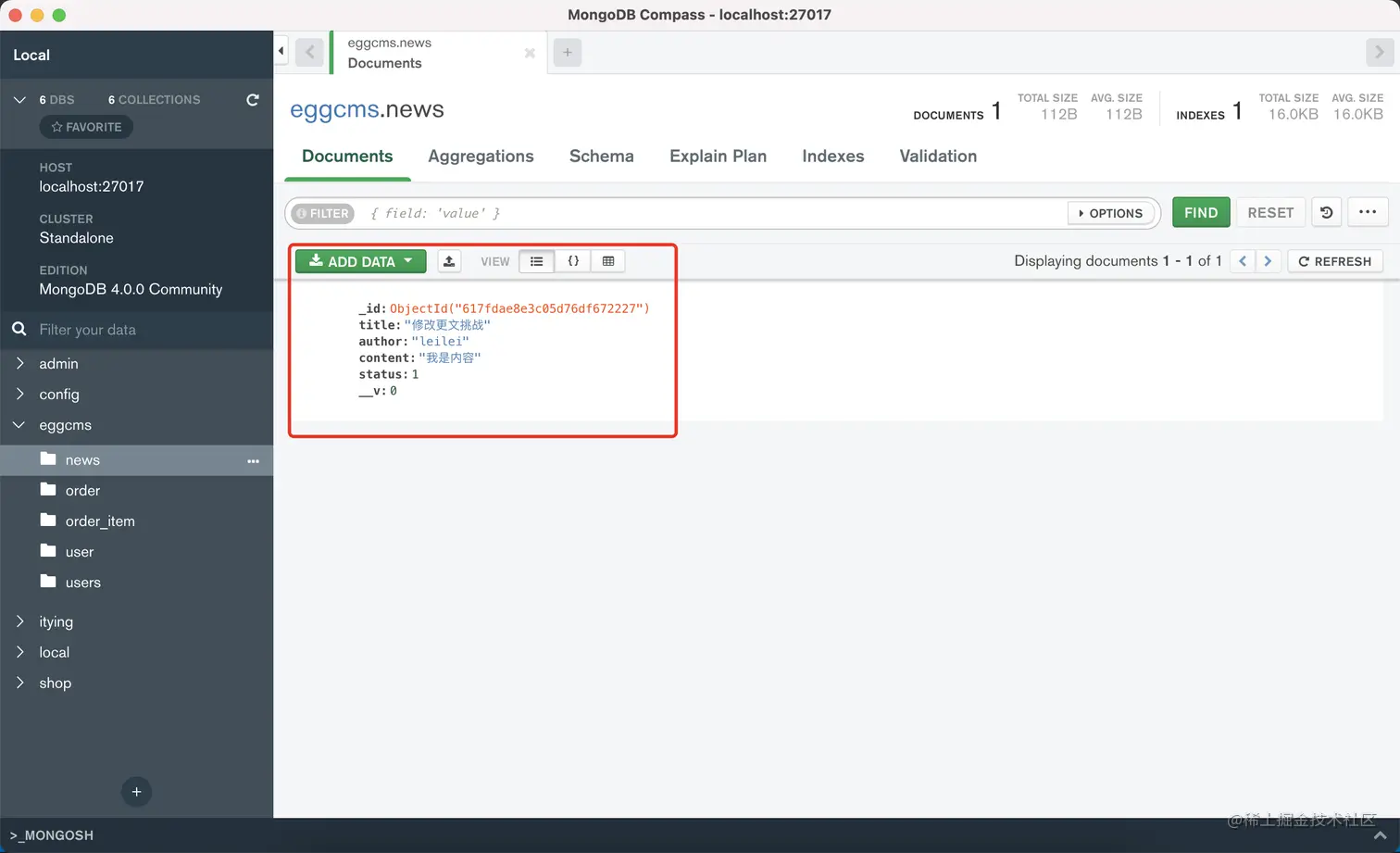Click MongoDB 4.0.0 Community edition text
Image resolution: width=1400 pixels, height=853 pixels.
(131, 289)
